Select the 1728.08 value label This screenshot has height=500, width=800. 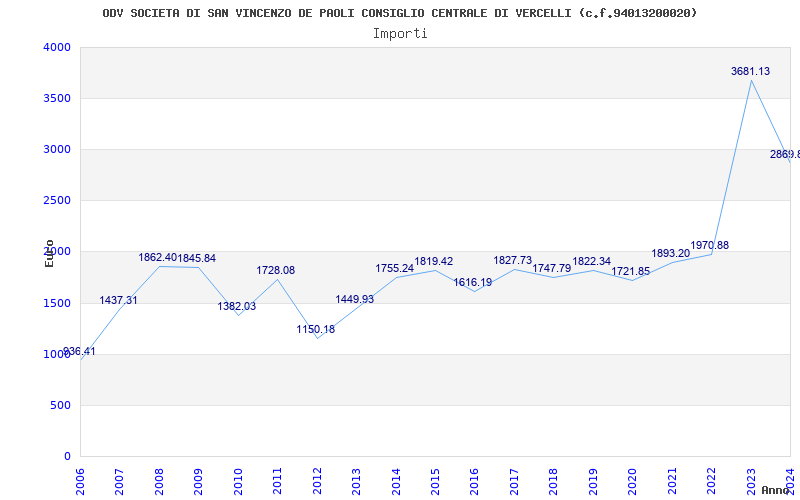(x=276, y=270)
